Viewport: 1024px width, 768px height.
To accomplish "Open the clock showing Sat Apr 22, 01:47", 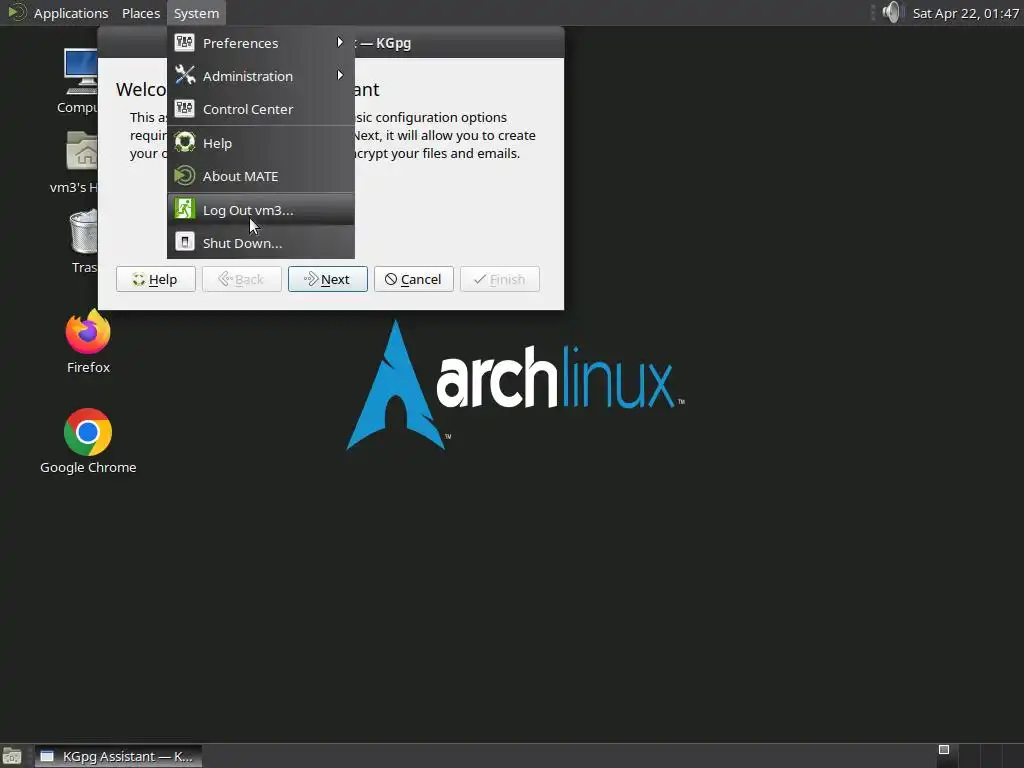I will 965,13.
